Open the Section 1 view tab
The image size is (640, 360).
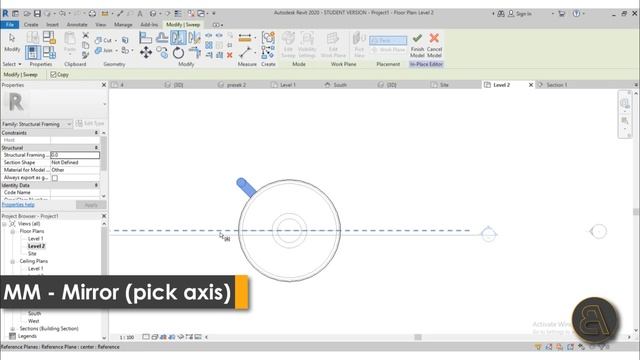557,85
